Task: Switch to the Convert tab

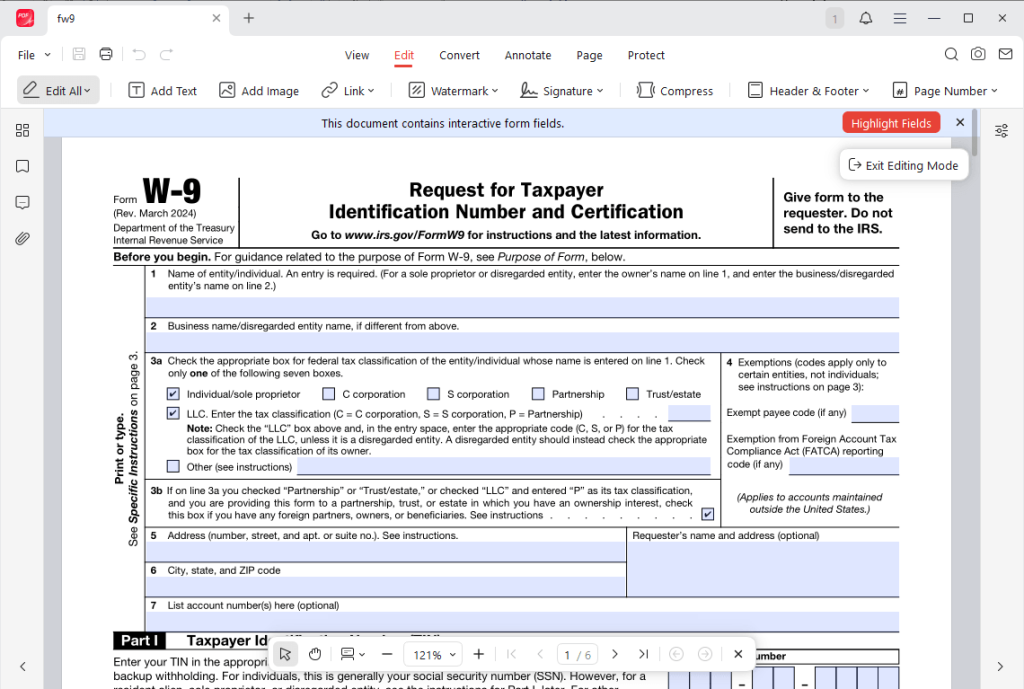Action: (459, 56)
